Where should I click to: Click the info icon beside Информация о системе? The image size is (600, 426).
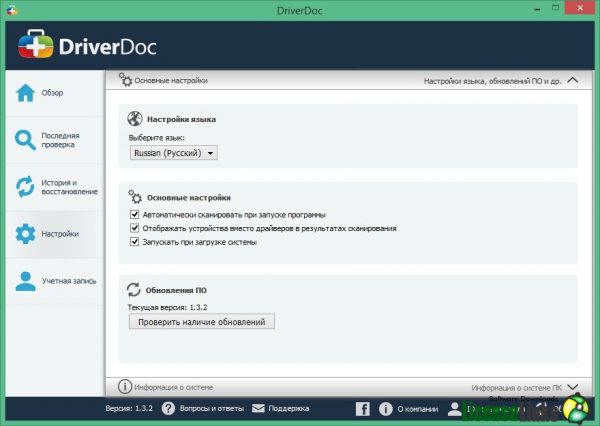125,387
